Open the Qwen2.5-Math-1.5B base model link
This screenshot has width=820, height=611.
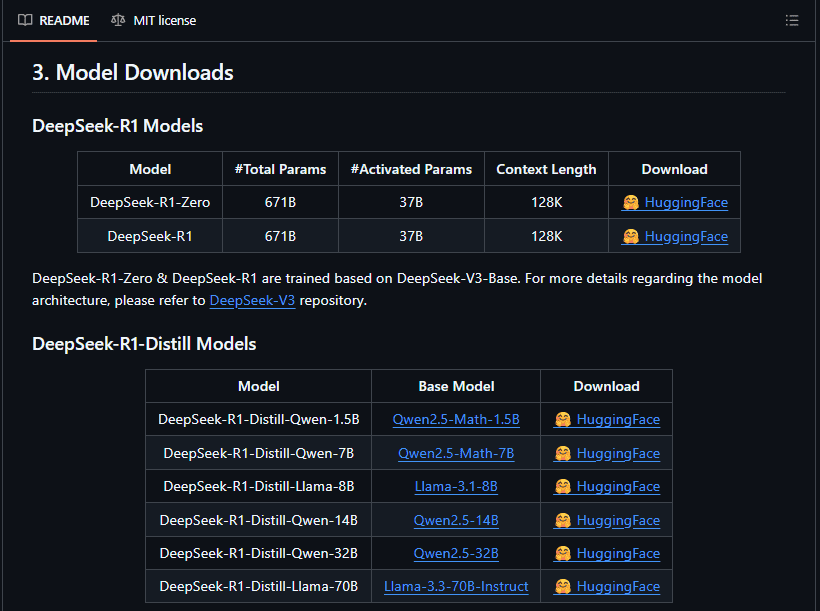click(x=456, y=420)
